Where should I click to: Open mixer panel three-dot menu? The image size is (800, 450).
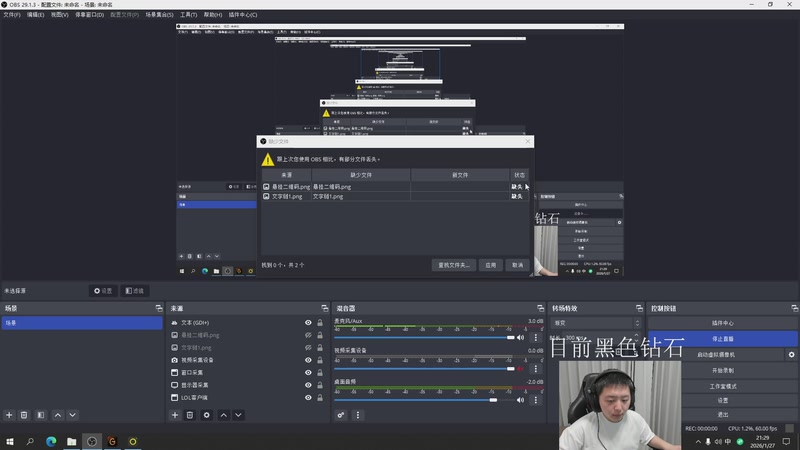pos(358,415)
